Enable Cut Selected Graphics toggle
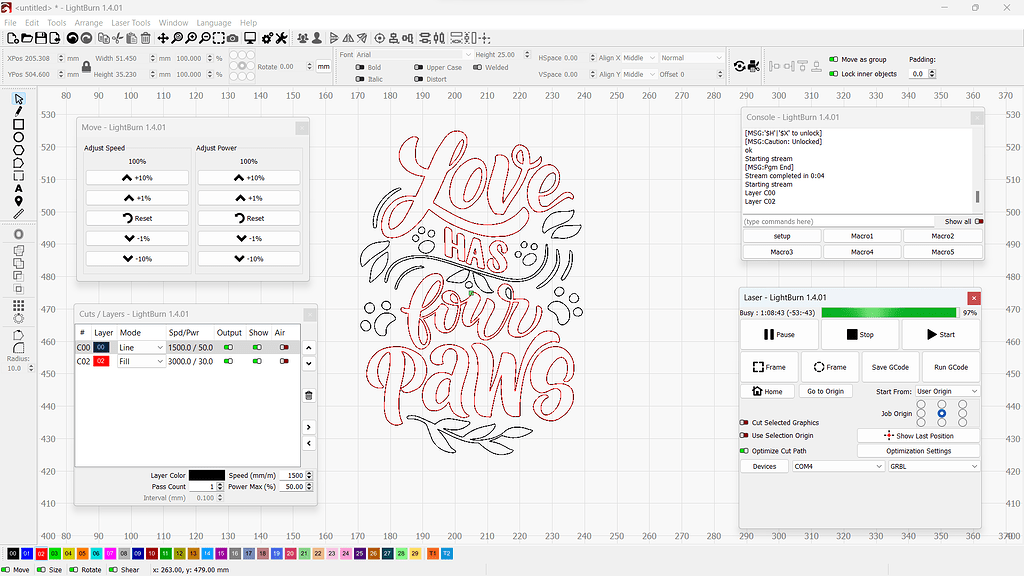Image resolution: width=1024 pixels, height=576 pixels. [744, 423]
